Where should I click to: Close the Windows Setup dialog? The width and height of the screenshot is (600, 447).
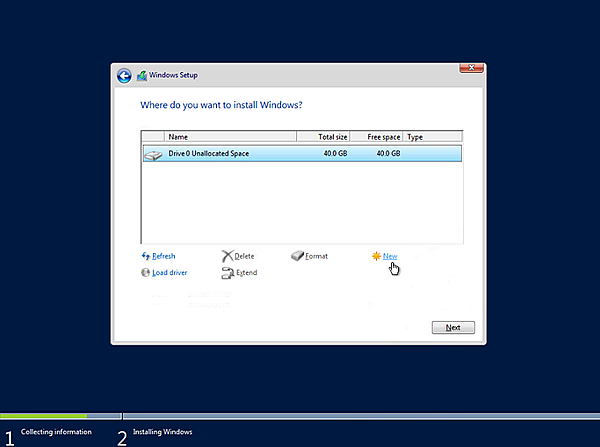472,67
